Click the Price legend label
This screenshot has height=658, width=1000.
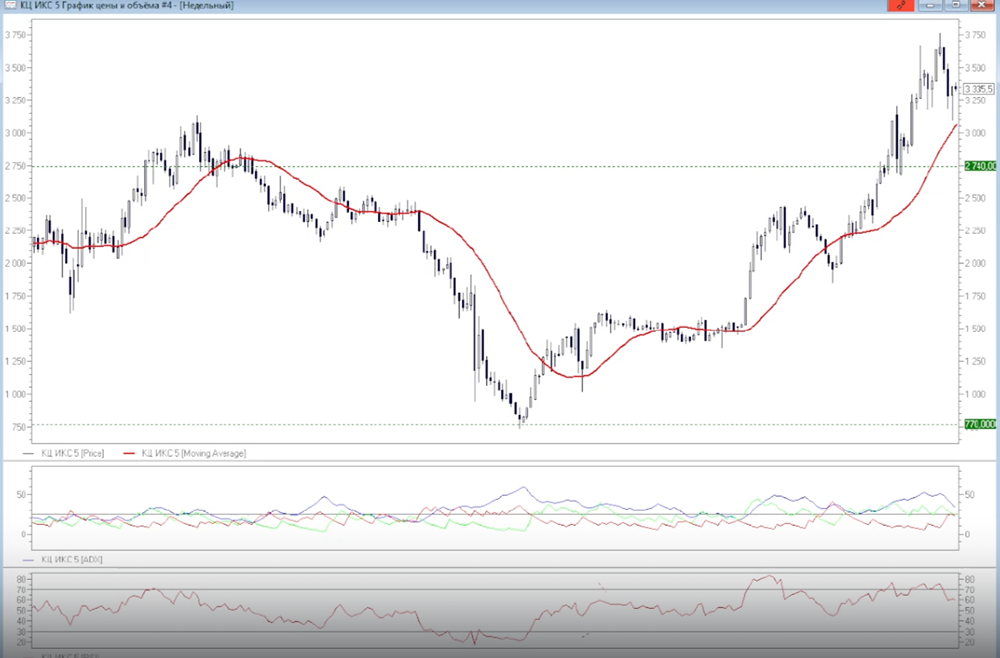pos(72,453)
